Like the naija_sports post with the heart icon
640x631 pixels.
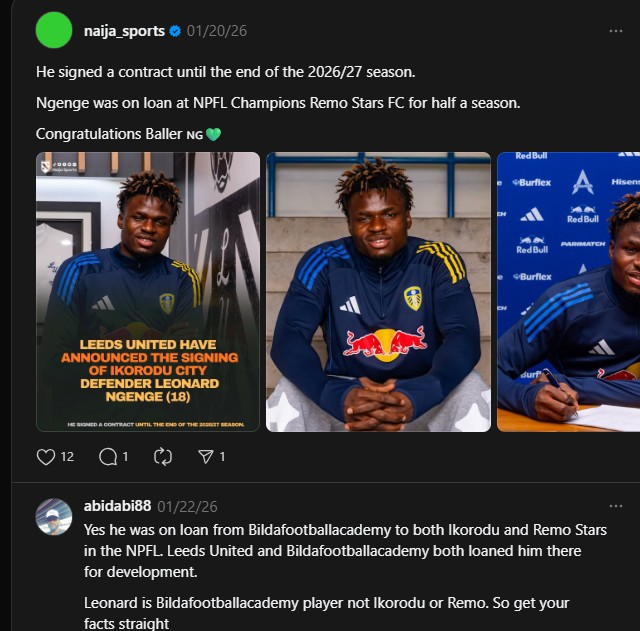click(46, 457)
